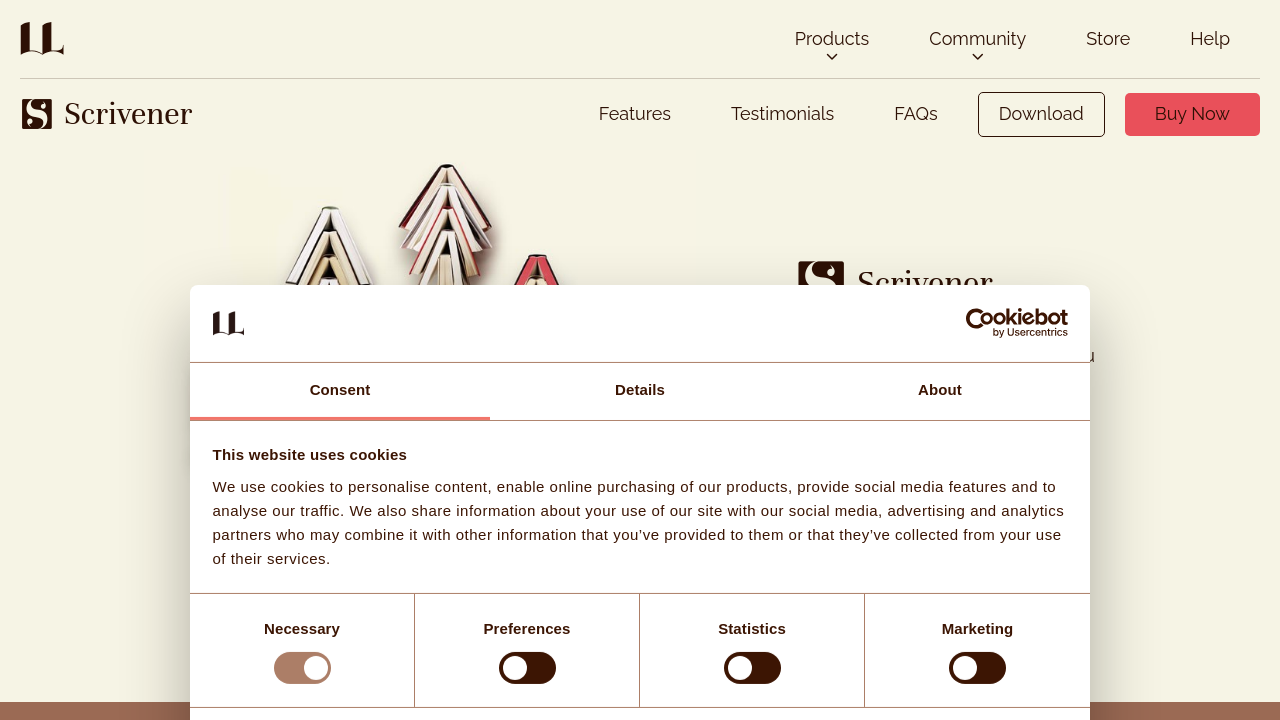Go to the Testimonials link

(782, 114)
